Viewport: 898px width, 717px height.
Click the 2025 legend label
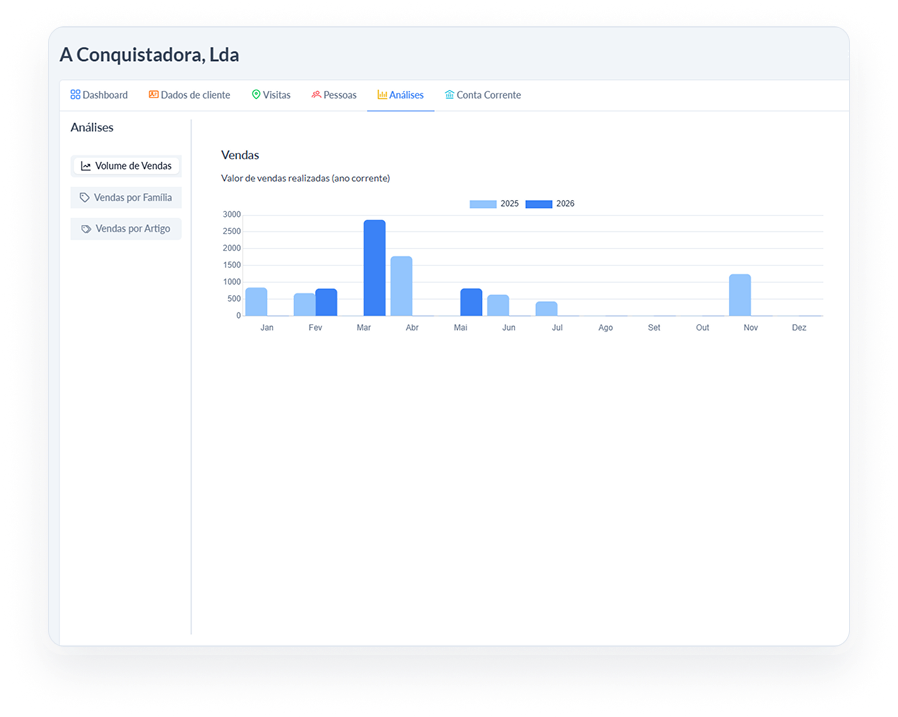[509, 204]
